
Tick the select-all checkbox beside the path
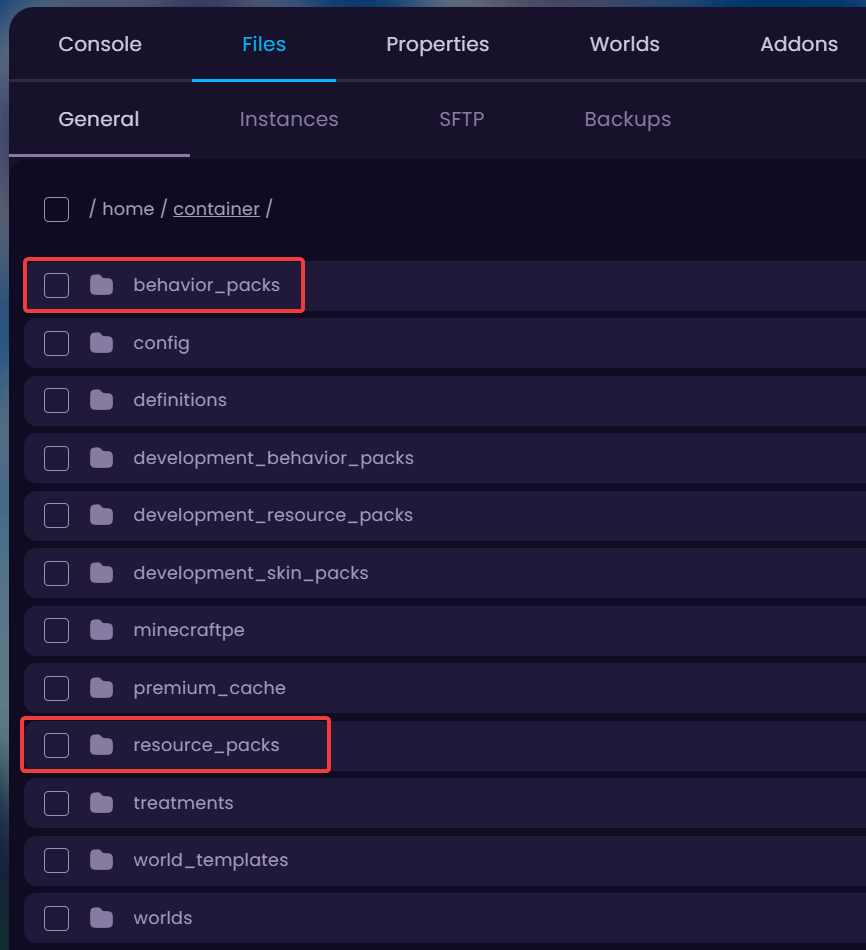56,209
